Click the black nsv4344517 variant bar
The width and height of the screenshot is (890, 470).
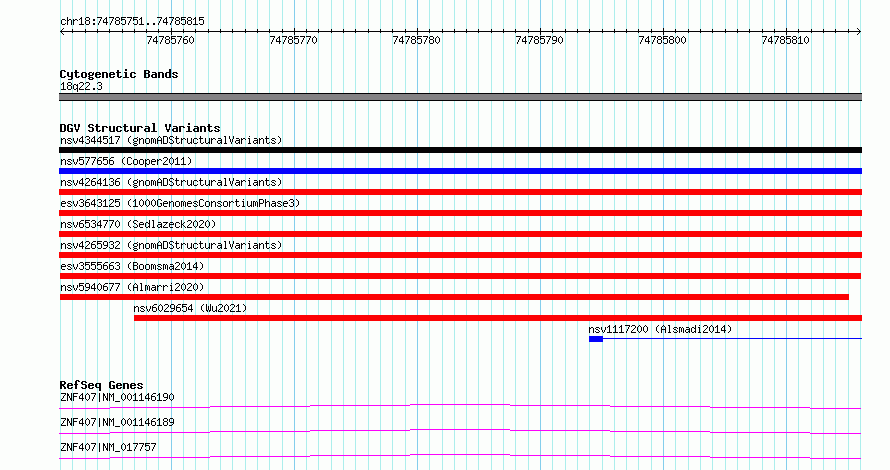coord(460,150)
